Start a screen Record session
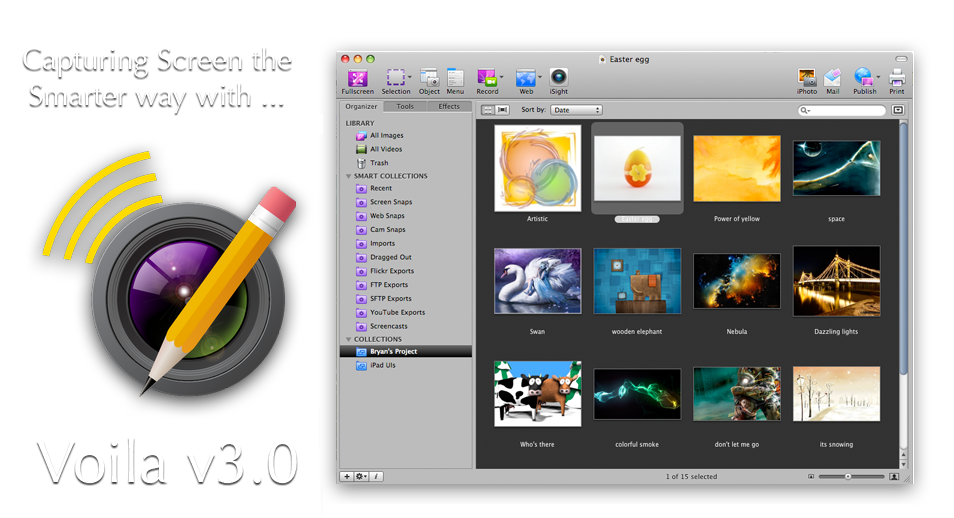Image resolution: width=954 pixels, height=518 pixels. pos(487,82)
